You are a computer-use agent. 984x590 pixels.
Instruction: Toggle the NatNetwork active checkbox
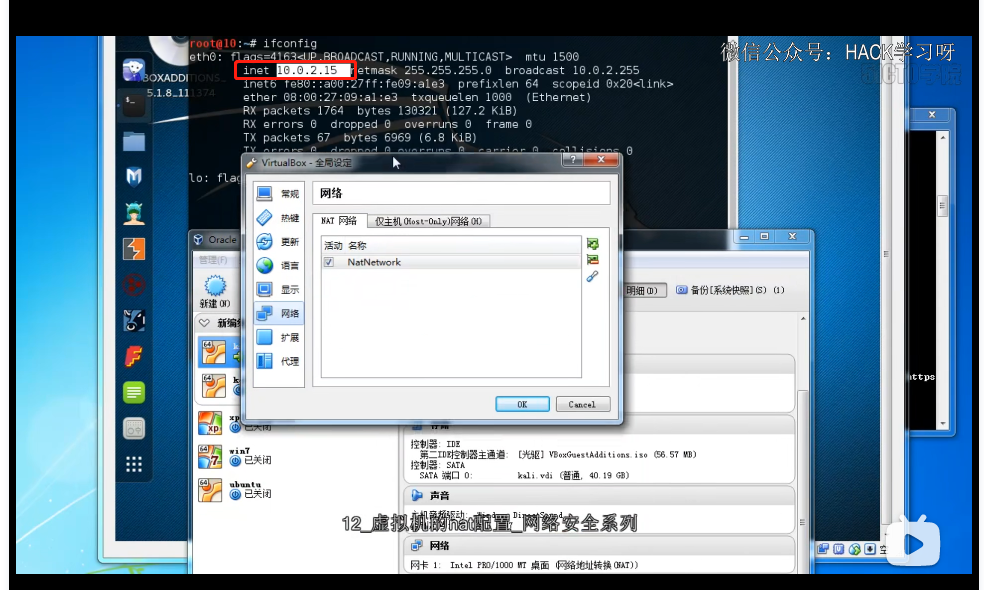[x=329, y=262]
